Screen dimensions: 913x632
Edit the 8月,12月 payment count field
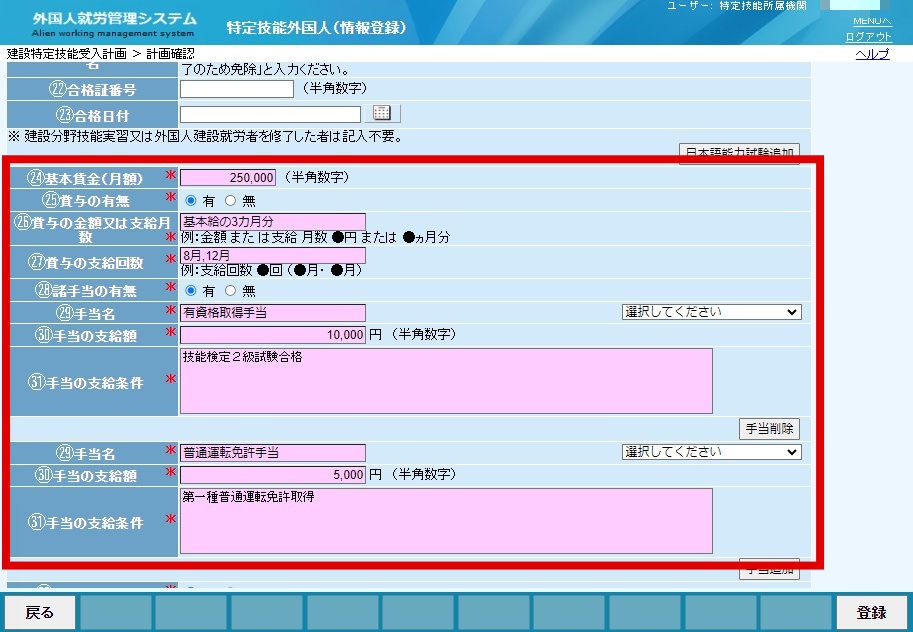click(273, 255)
